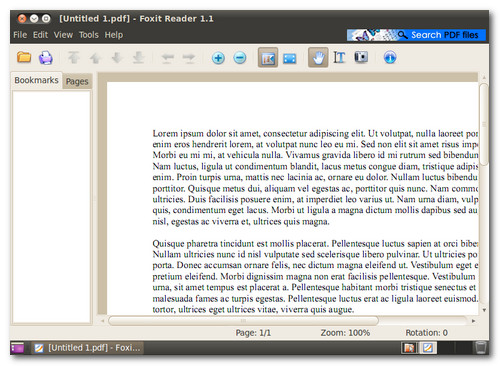The height and width of the screenshot is (366, 500).
Task: Select the Text Selection tool
Action: click(x=339, y=58)
